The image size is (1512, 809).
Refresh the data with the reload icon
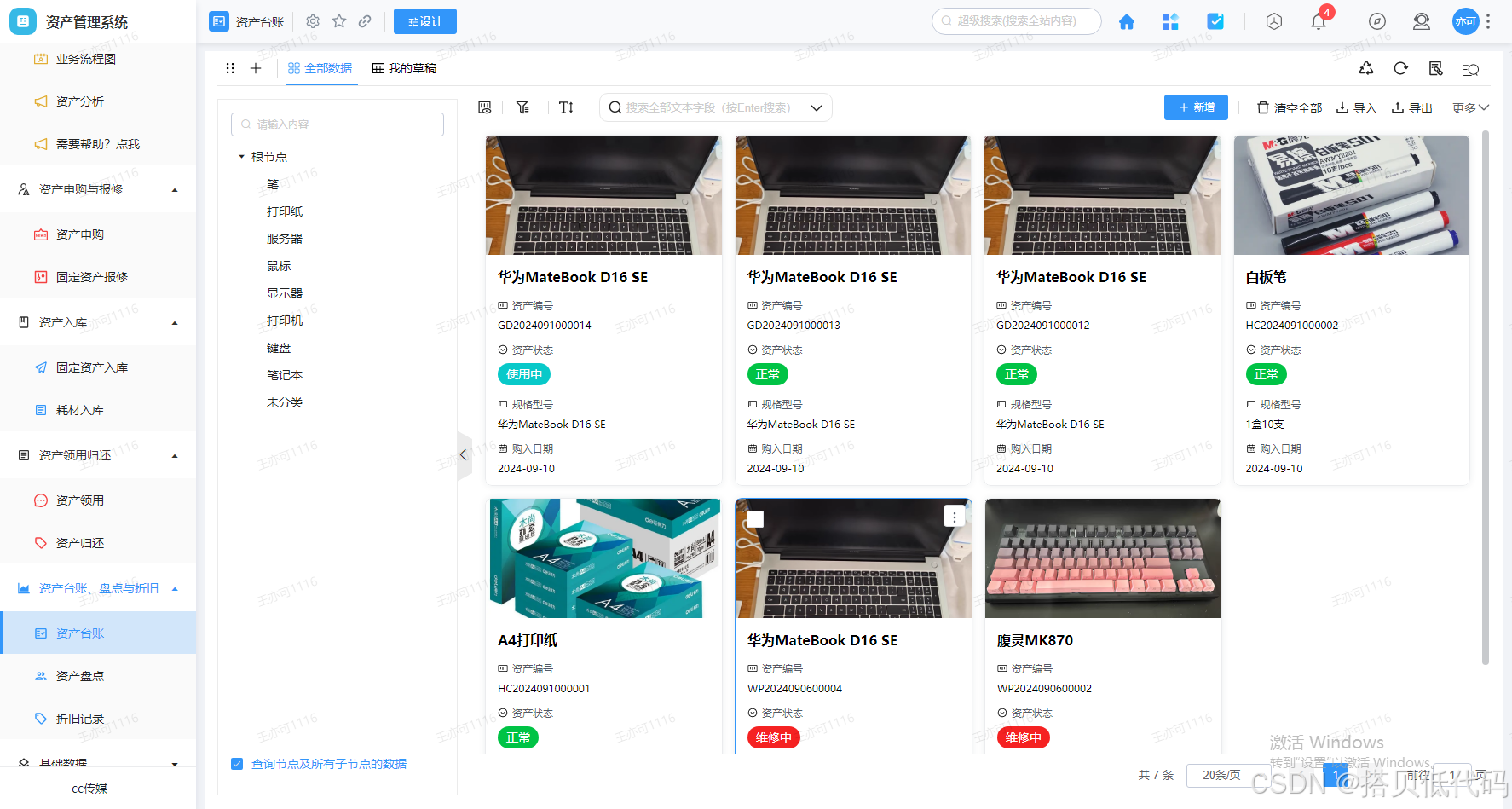[1400, 68]
